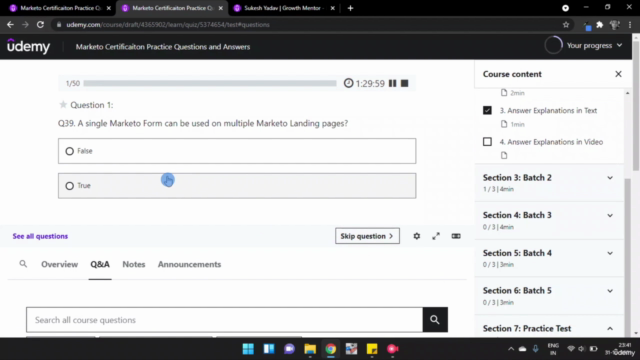The width and height of the screenshot is (640, 360).
Task: Click the Wi-Fi icon in the system tray
Action: tap(571, 349)
